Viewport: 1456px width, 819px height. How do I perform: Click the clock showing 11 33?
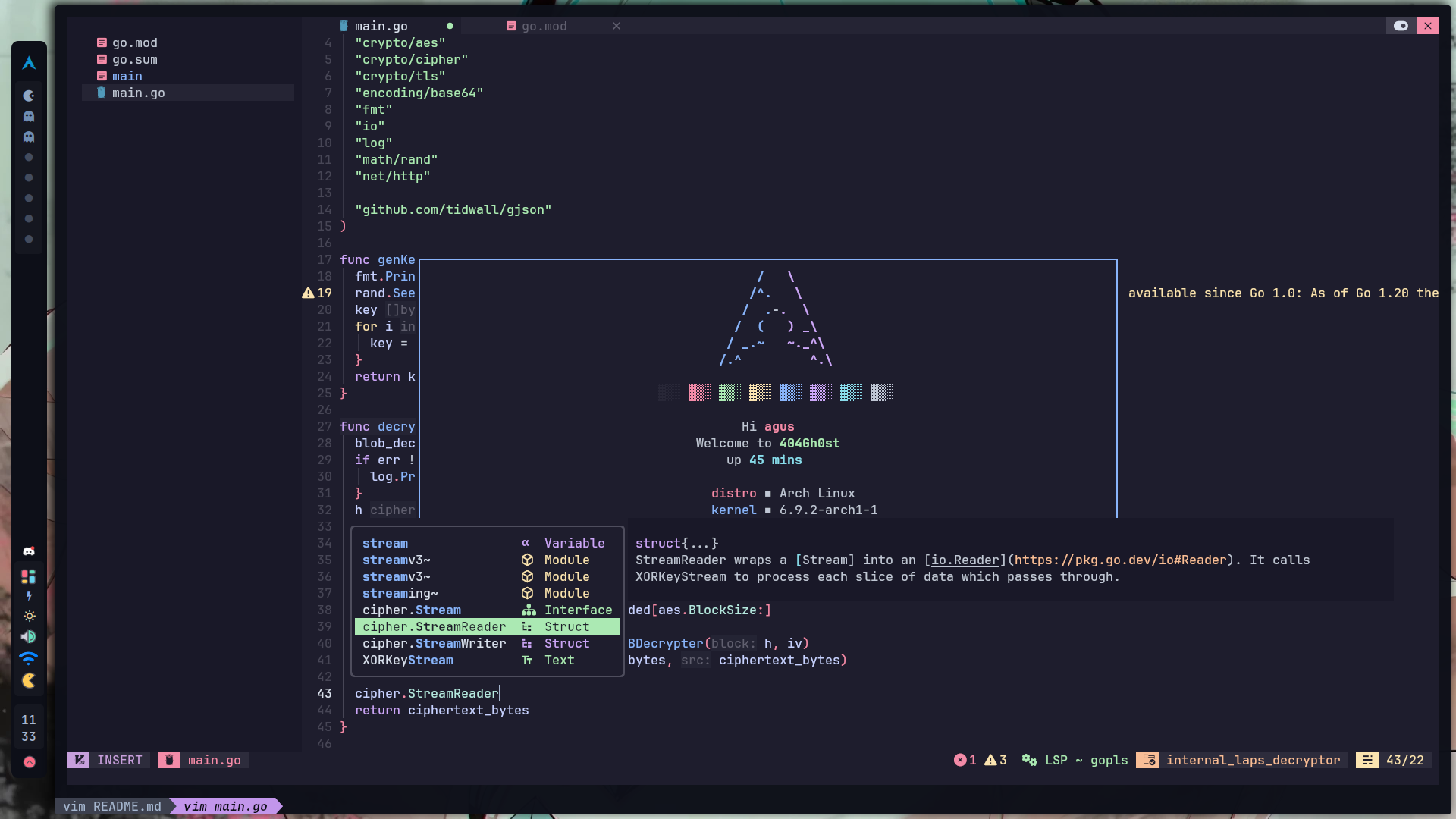29,728
